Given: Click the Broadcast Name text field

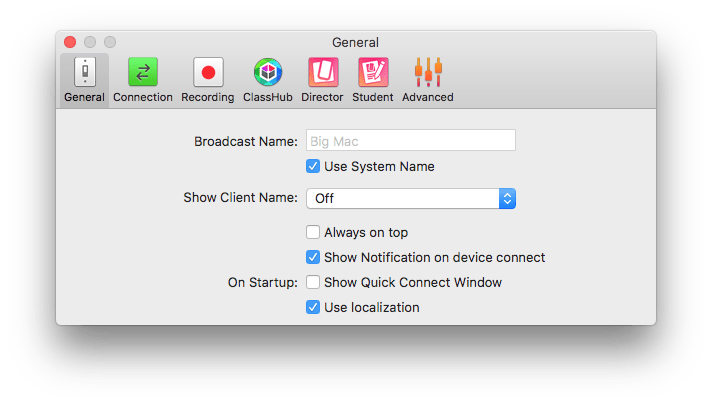Looking at the screenshot, I should (x=410, y=141).
